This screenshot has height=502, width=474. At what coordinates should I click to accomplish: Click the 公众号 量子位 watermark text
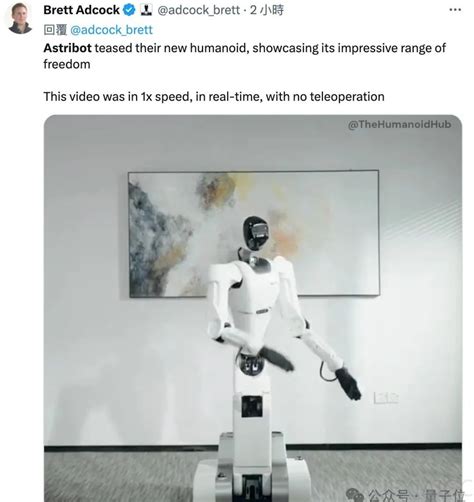coord(416,495)
